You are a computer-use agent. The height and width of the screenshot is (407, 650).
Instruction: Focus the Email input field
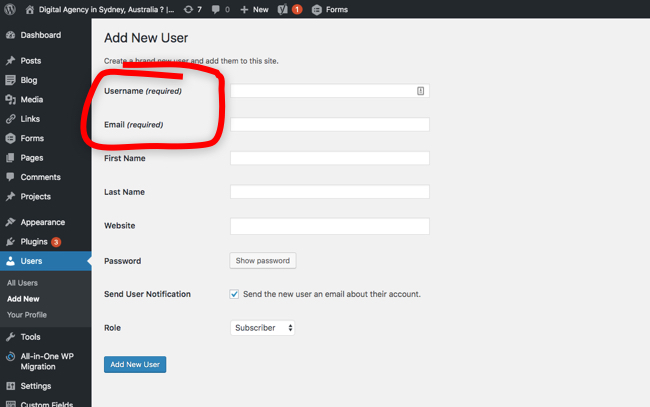(330, 124)
